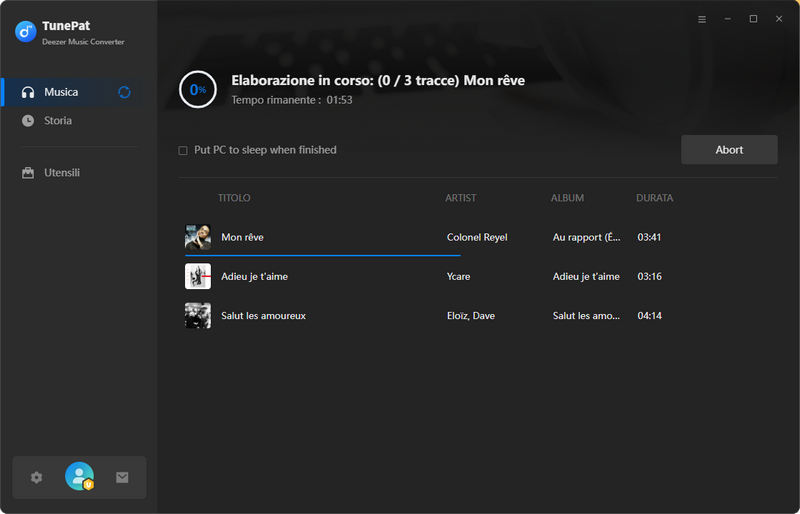Abort the conversion
800x514 pixels.
point(729,150)
